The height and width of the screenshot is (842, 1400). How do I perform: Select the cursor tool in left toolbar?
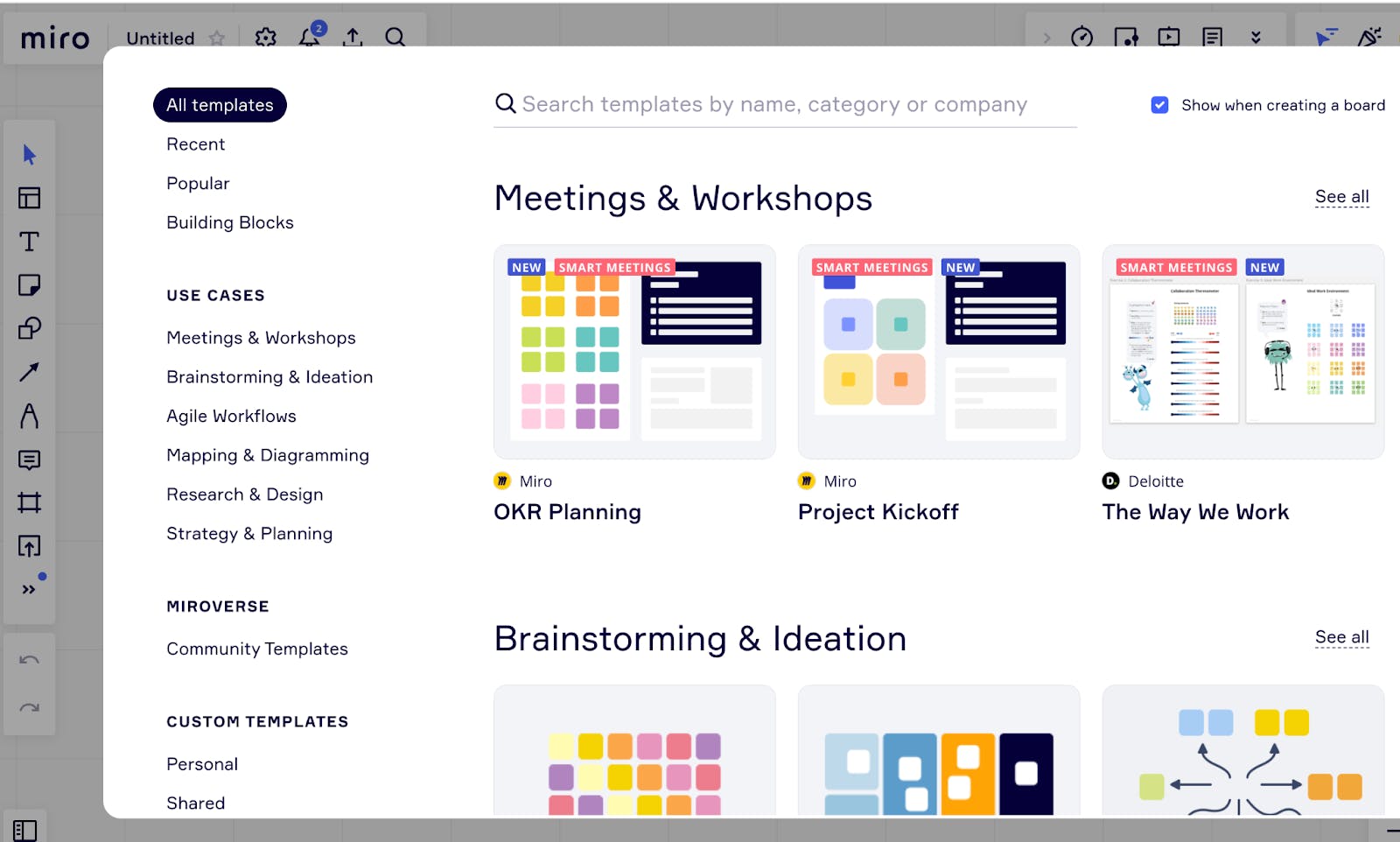(29, 155)
